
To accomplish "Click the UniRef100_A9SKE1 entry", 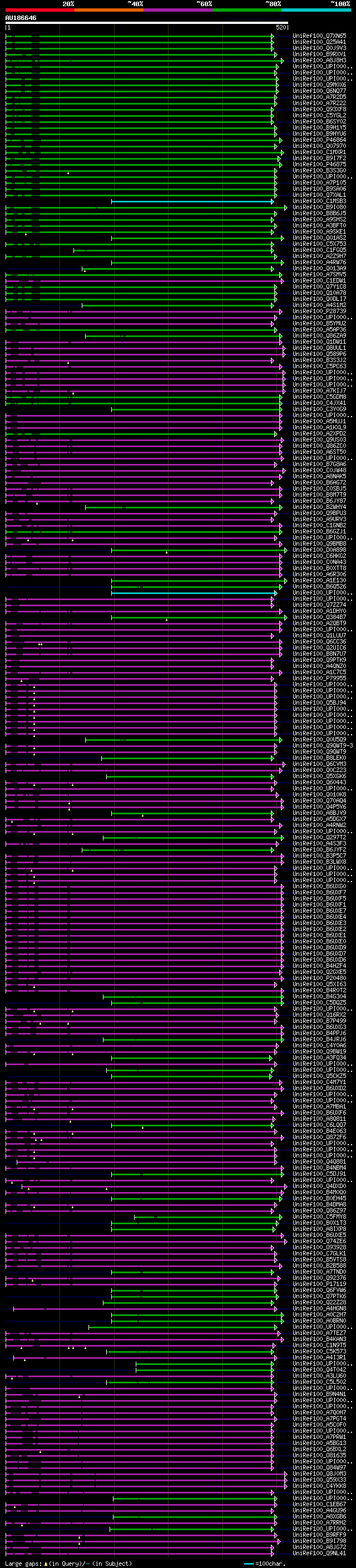I will (319, 232).
